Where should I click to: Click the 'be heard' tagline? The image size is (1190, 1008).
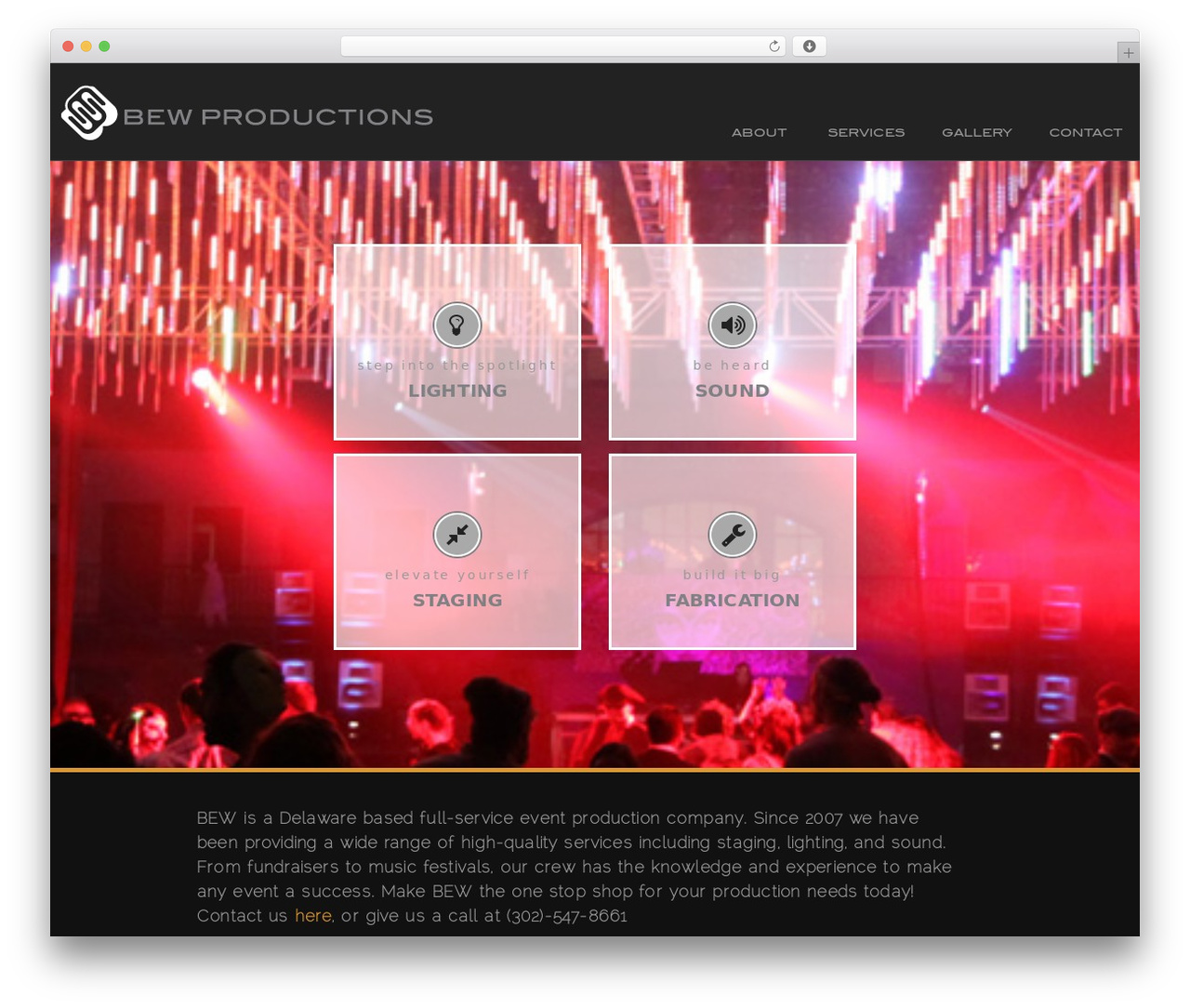click(733, 365)
